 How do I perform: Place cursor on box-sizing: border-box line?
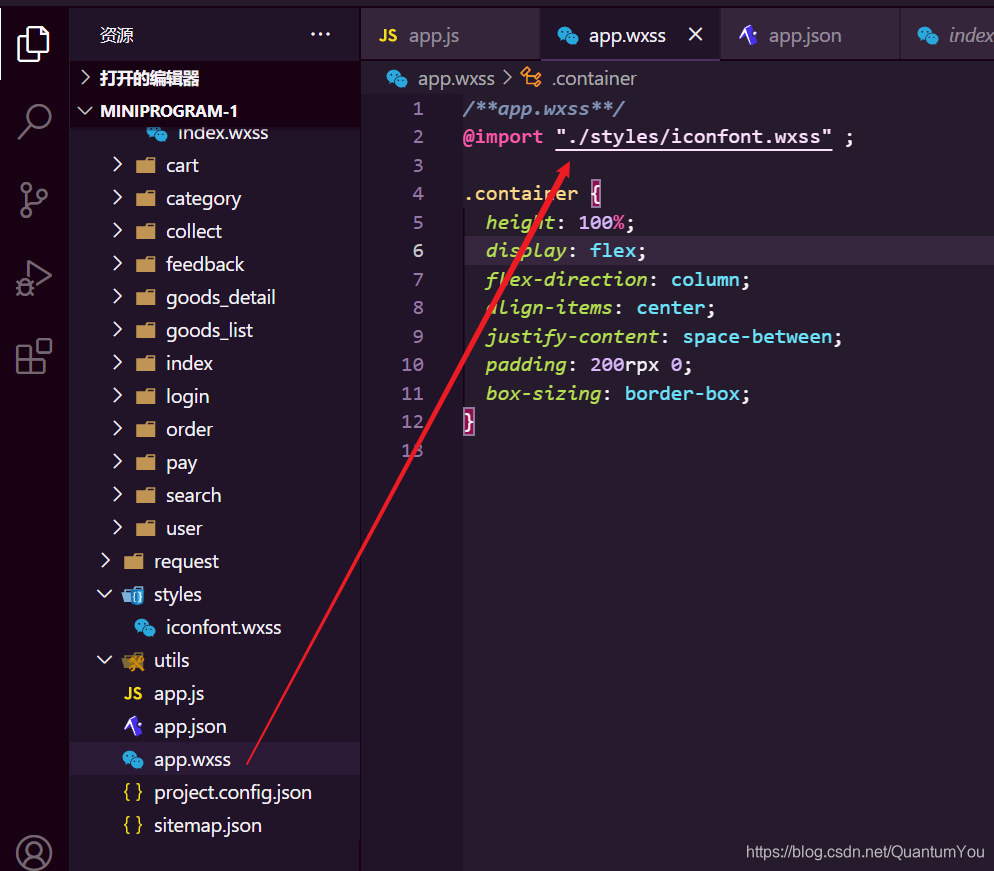click(x=617, y=394)
